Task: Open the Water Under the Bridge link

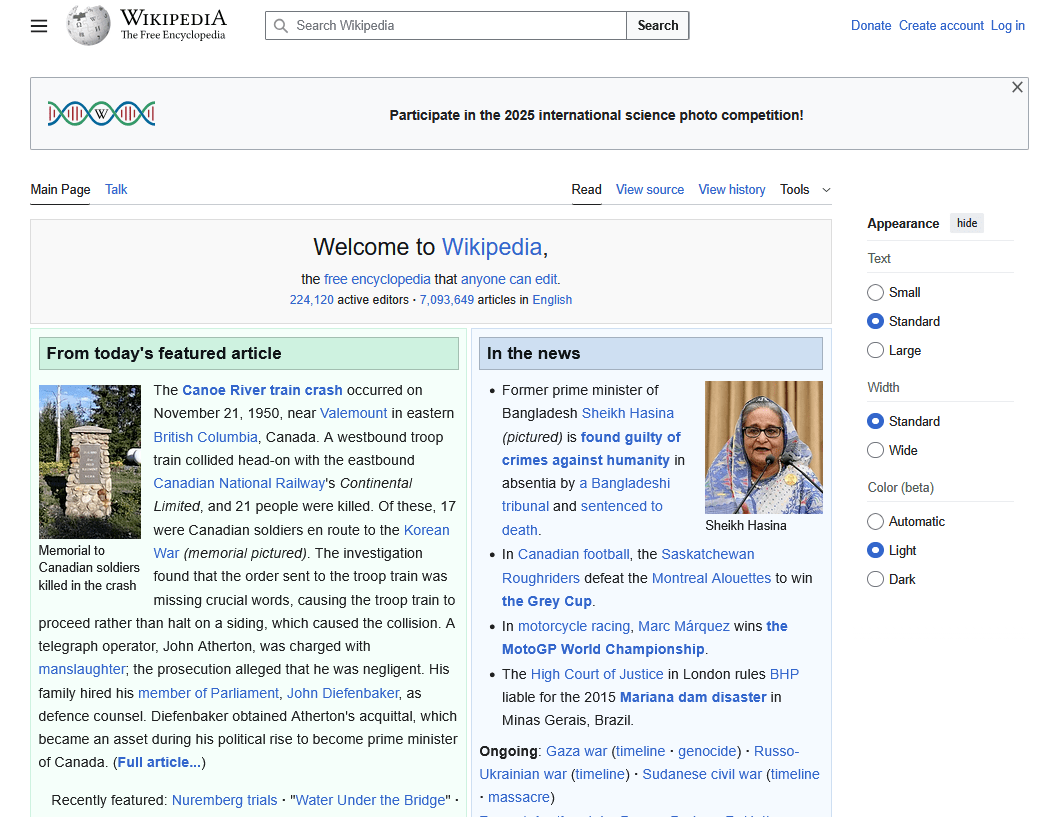Action: pyautogui.click(x=370, y=800)
